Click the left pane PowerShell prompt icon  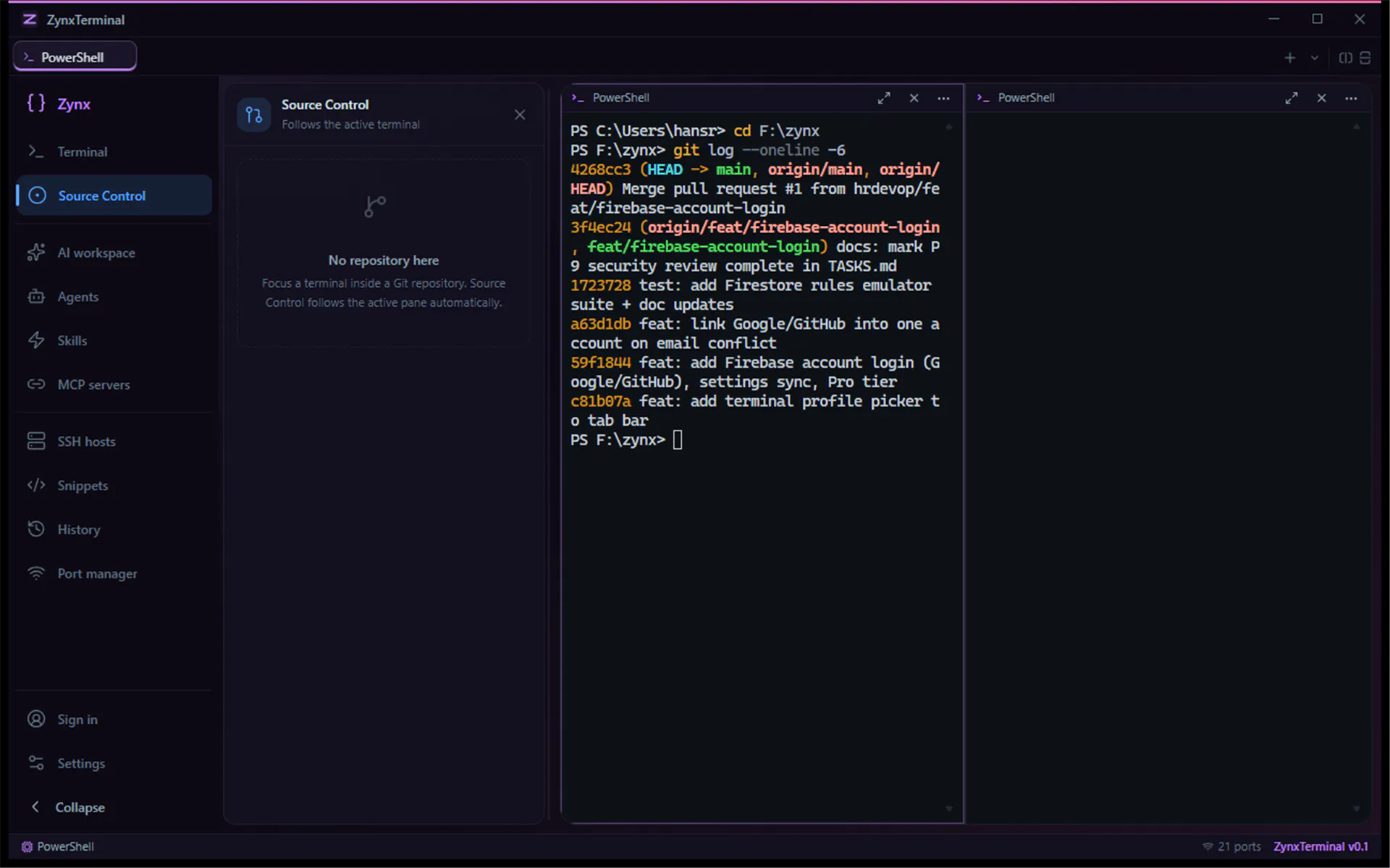tap(578, 98)
